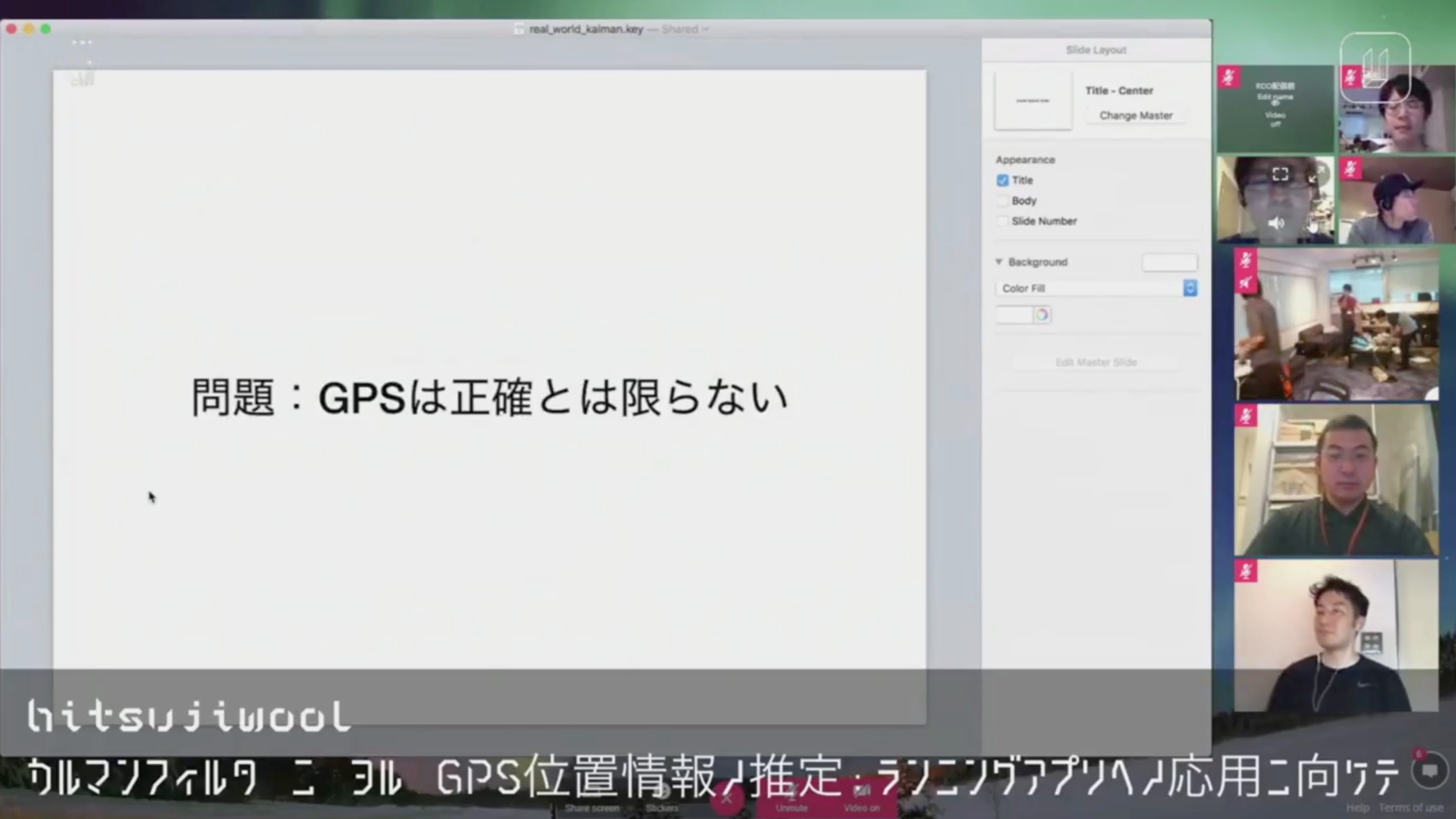Uncheck the Title checkbox
The height and width of the screenshot is (819, 1456).
click(x=1002, y=180)
